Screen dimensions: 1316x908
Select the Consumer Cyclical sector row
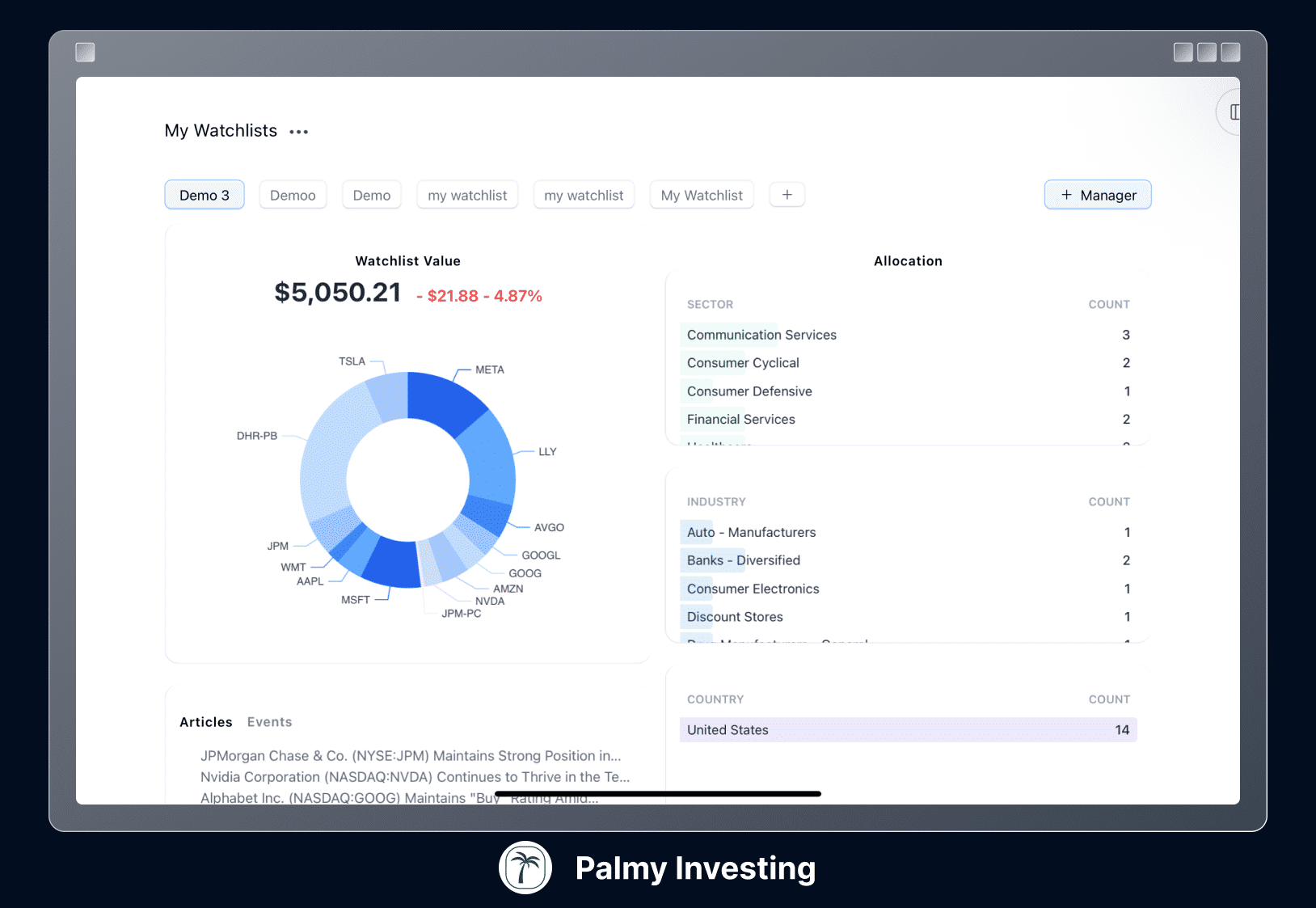click(908, 363)
